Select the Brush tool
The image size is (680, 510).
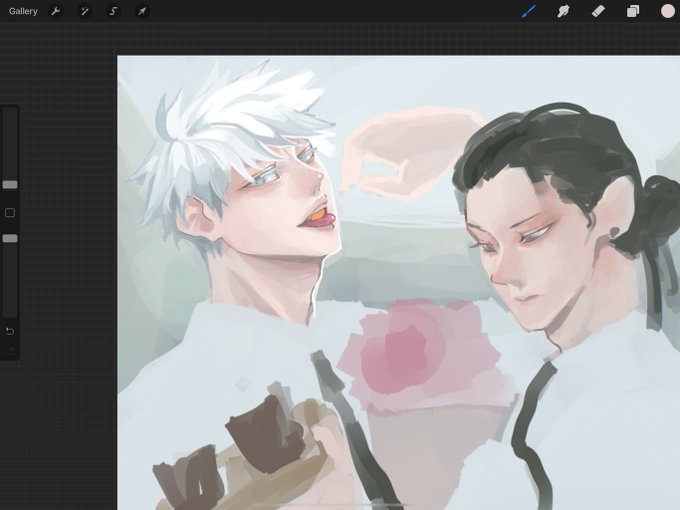(x=529, y=11)
